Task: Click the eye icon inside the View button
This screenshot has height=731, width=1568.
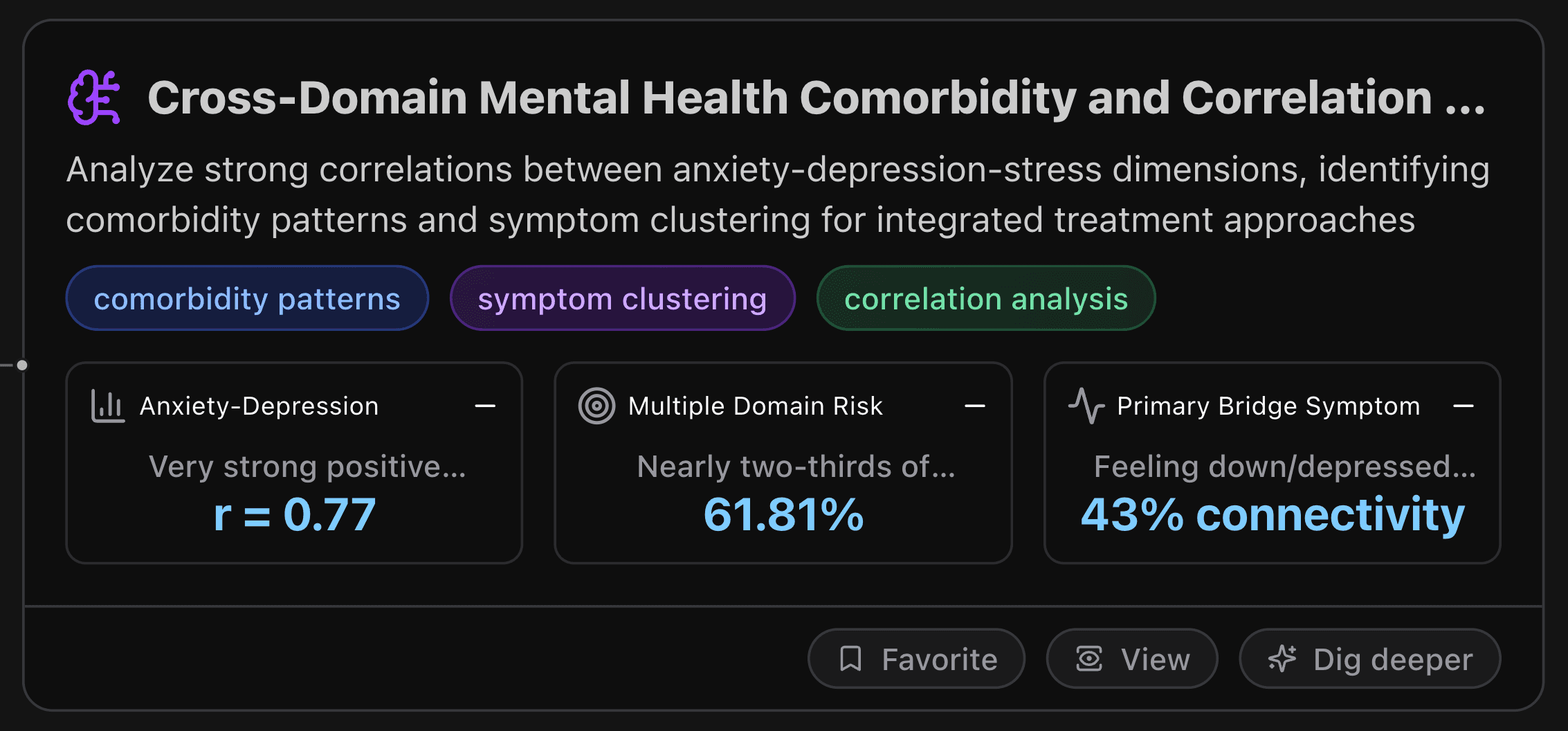Action: [1088, 658]
